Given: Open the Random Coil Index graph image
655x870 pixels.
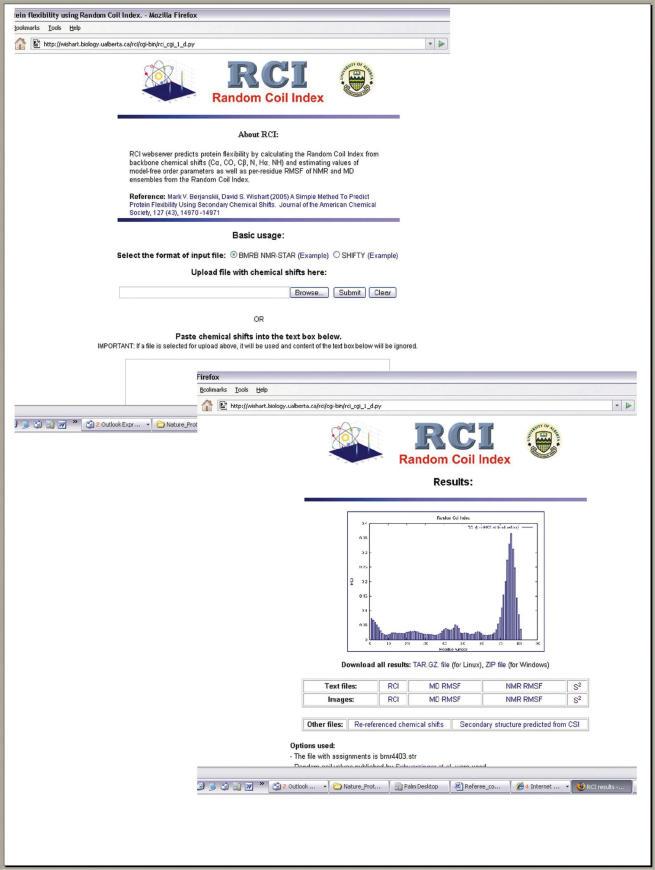Looking at the screenshot, I should [442, 580].
